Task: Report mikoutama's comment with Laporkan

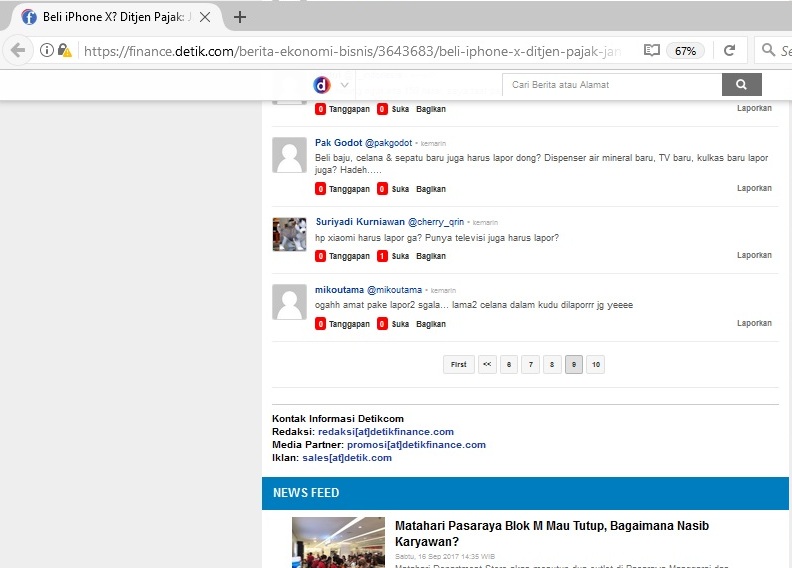Action: coord(754,323)
